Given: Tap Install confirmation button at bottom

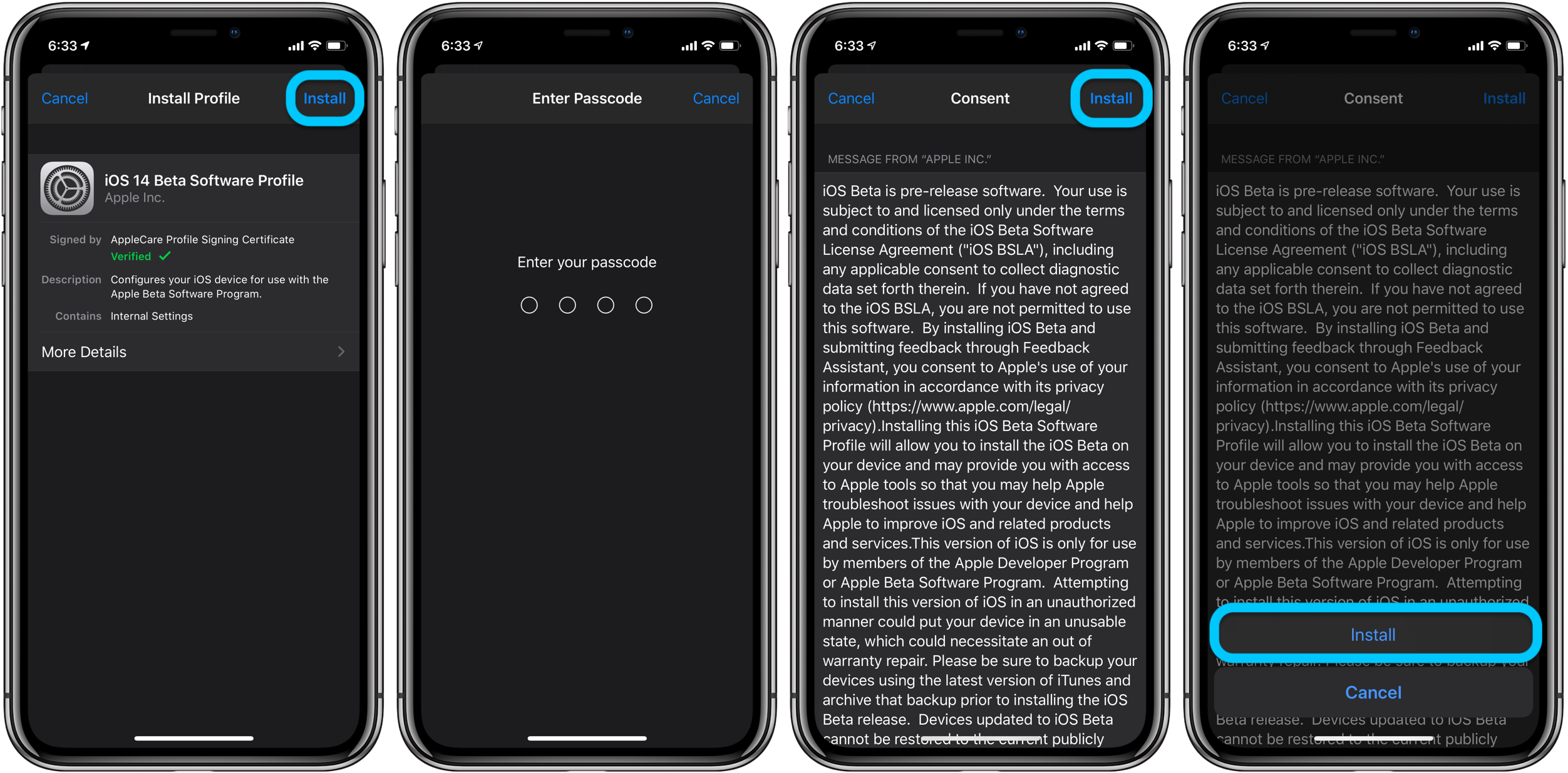Looking at the screenshot, I should [x=1371, y=633].
